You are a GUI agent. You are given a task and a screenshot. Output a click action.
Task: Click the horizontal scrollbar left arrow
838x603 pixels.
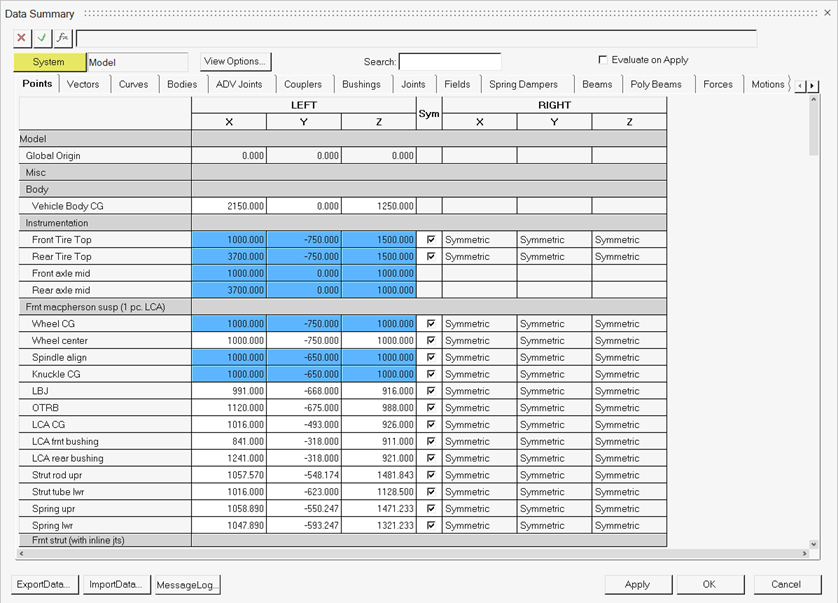coord(23,554)
